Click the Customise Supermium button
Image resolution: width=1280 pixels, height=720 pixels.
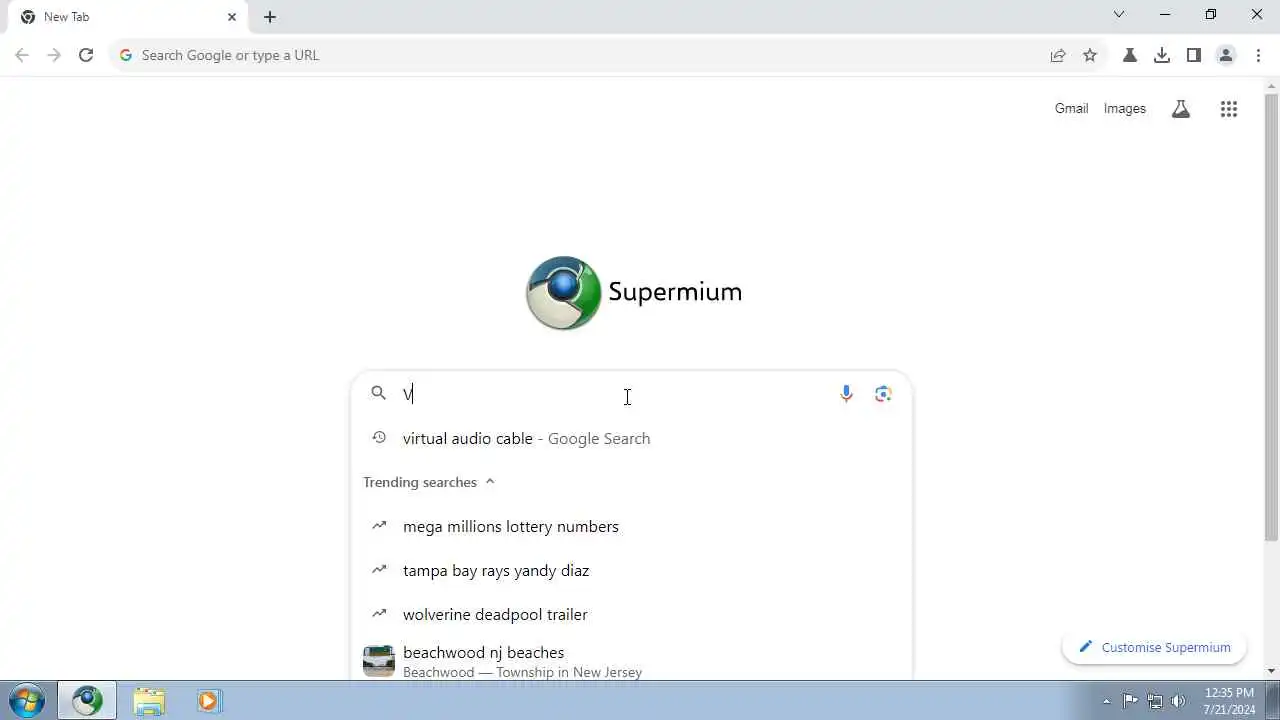(x=1154, y=647)
